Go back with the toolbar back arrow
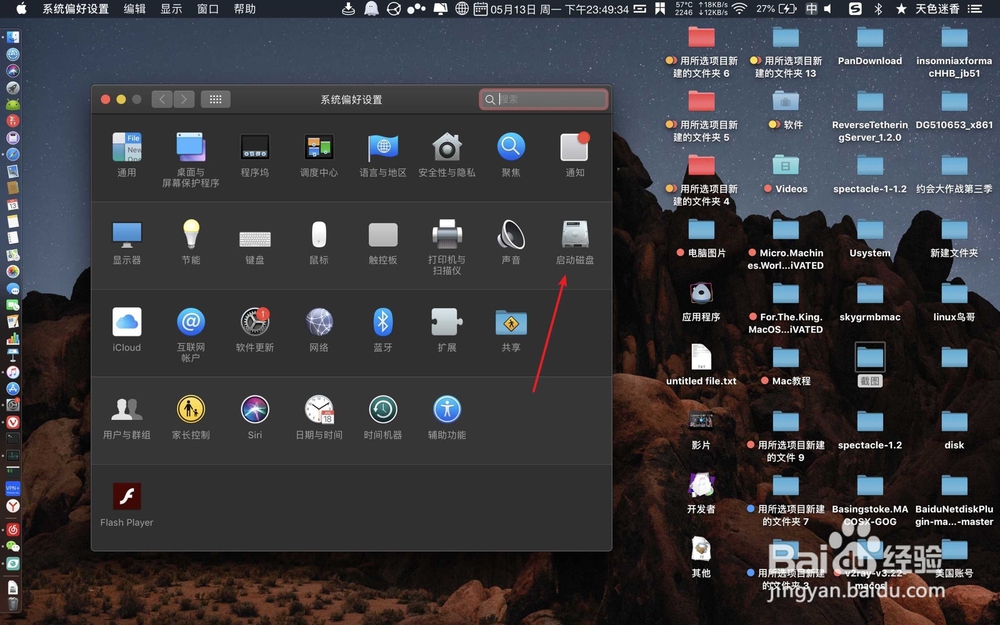This screenshot has height=625, width=1000. [162, 99]
